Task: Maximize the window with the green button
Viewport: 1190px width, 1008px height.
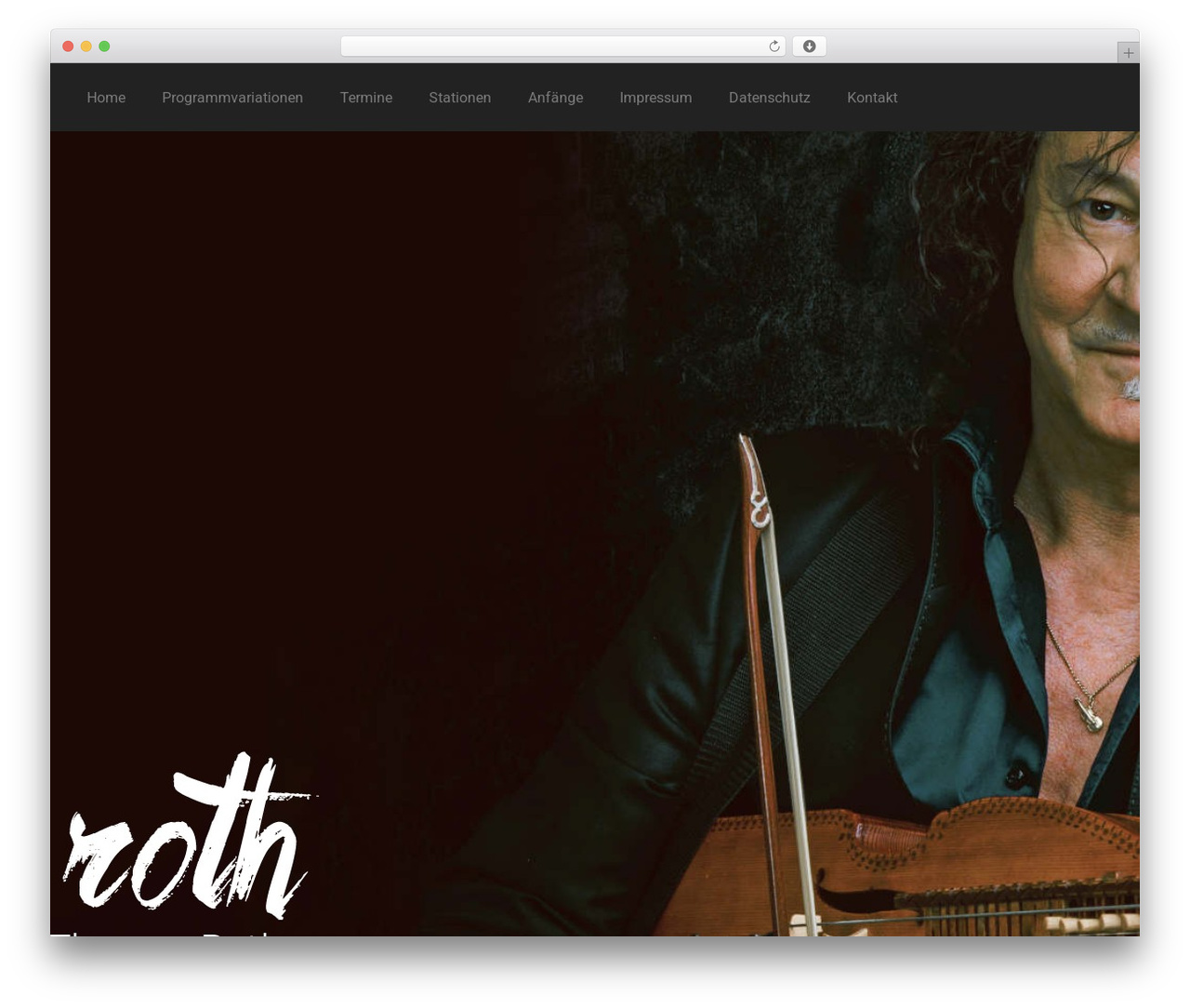Action: pyautogui.click(x=104, y=46)
